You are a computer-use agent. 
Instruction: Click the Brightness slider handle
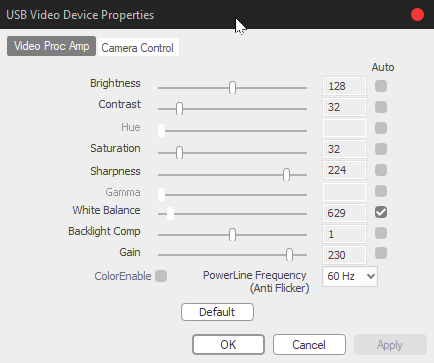click(232, 88)
